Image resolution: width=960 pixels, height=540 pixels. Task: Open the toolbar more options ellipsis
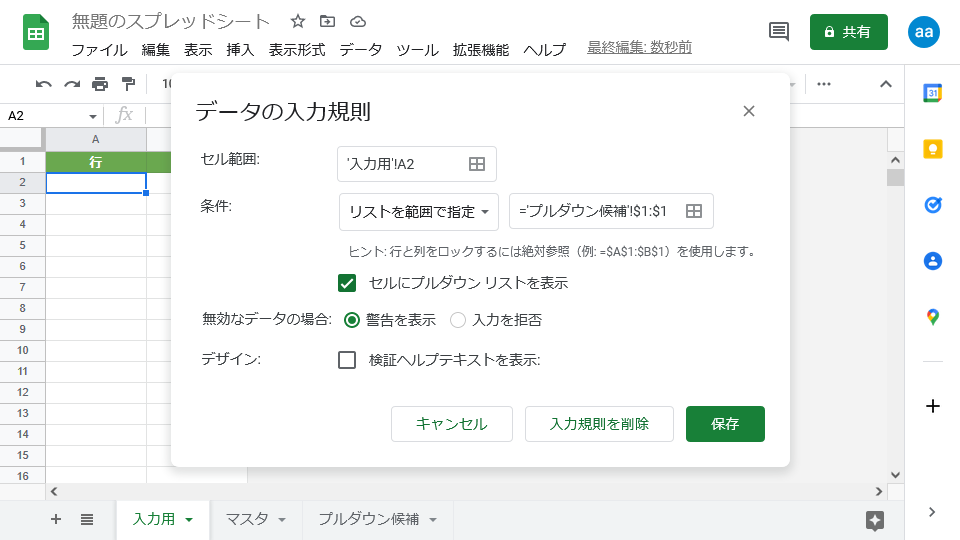(x=824, y=84)
